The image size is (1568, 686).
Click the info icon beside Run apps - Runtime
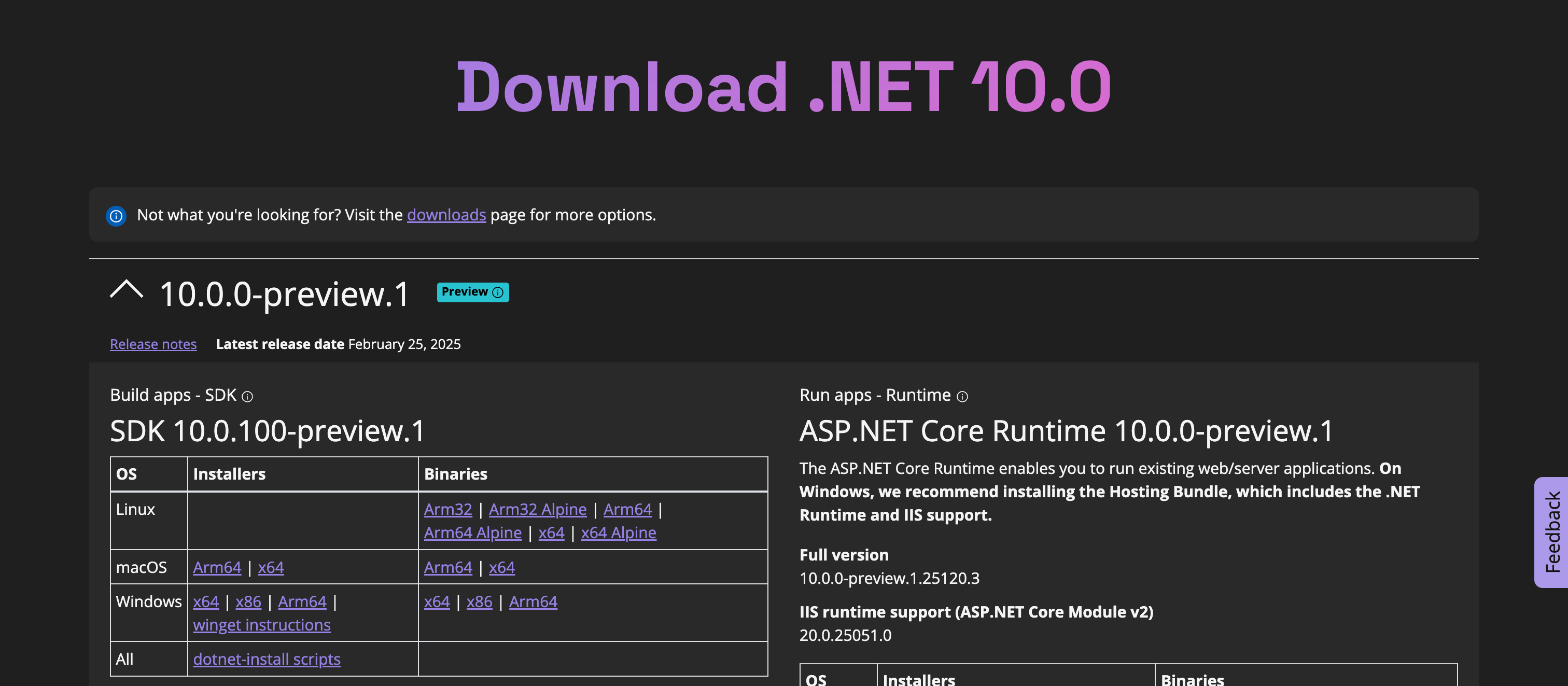(x=962, y=397)
